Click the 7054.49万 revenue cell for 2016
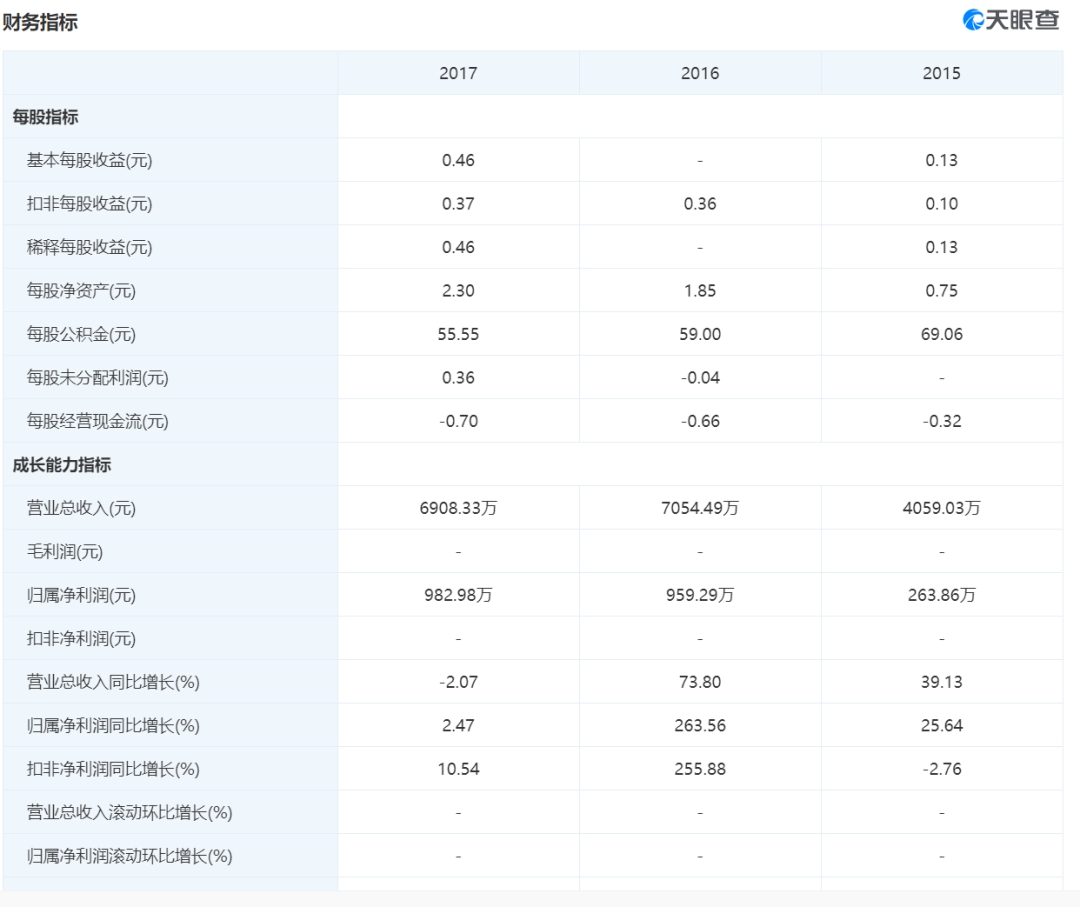This screenshot has height=907, width=1080. tap(700, 508)
